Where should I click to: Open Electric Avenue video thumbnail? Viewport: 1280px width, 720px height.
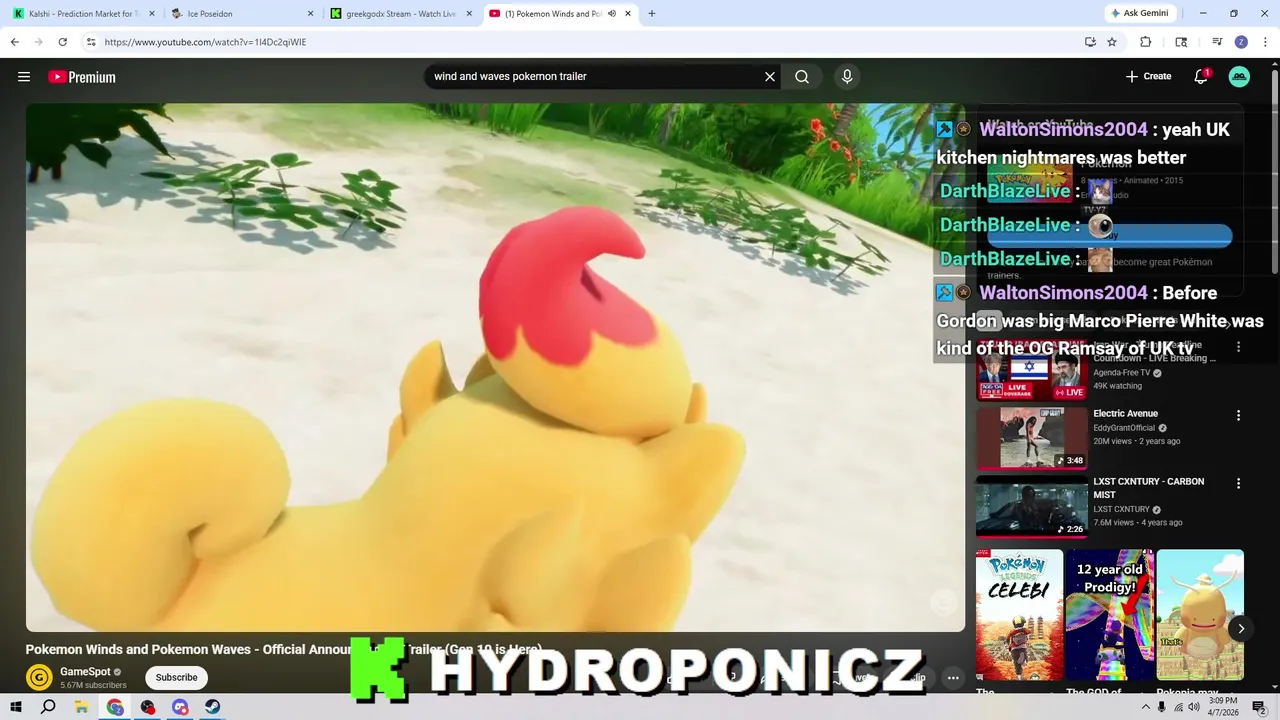[1032, 438]
